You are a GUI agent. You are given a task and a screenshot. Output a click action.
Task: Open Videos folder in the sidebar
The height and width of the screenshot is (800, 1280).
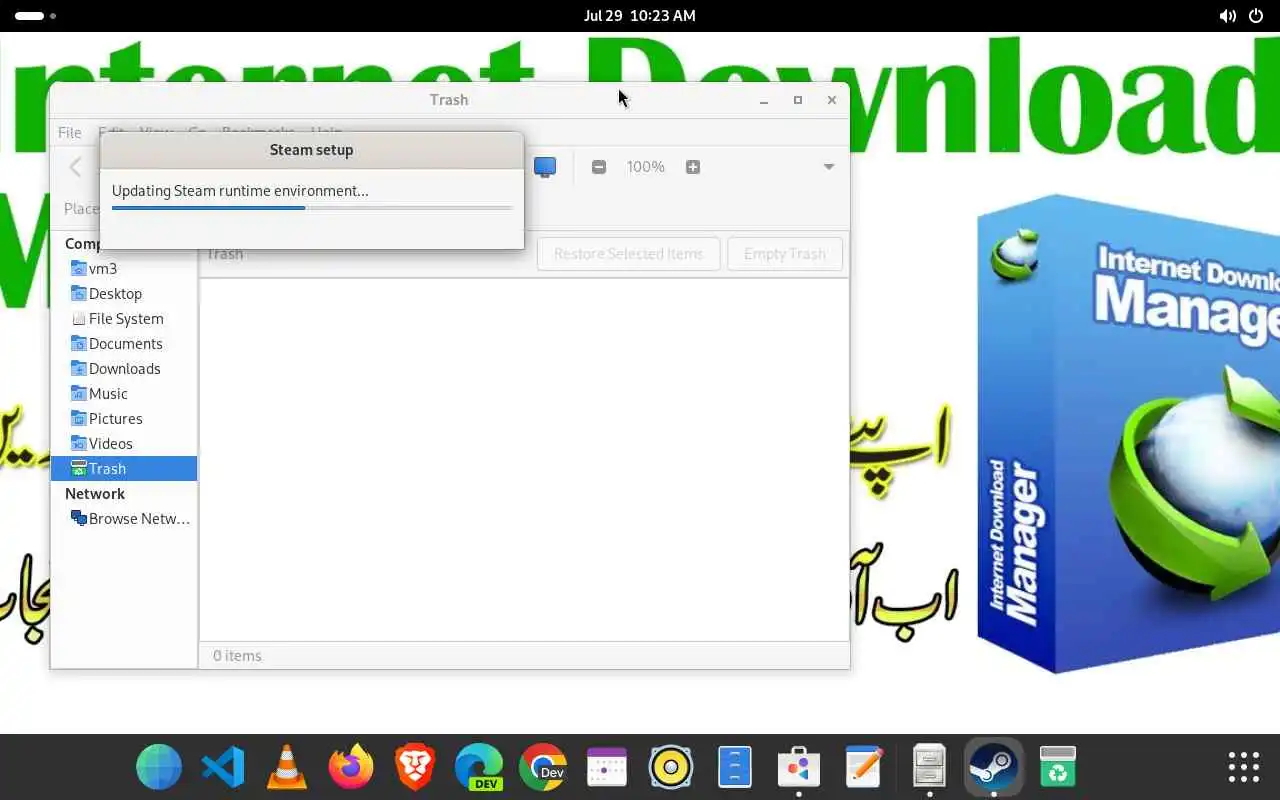click(x=124, y=443)
